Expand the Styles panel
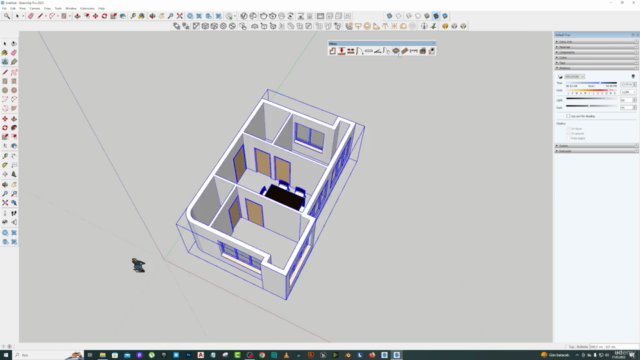640x360 pixels. [x=596, y=58]
